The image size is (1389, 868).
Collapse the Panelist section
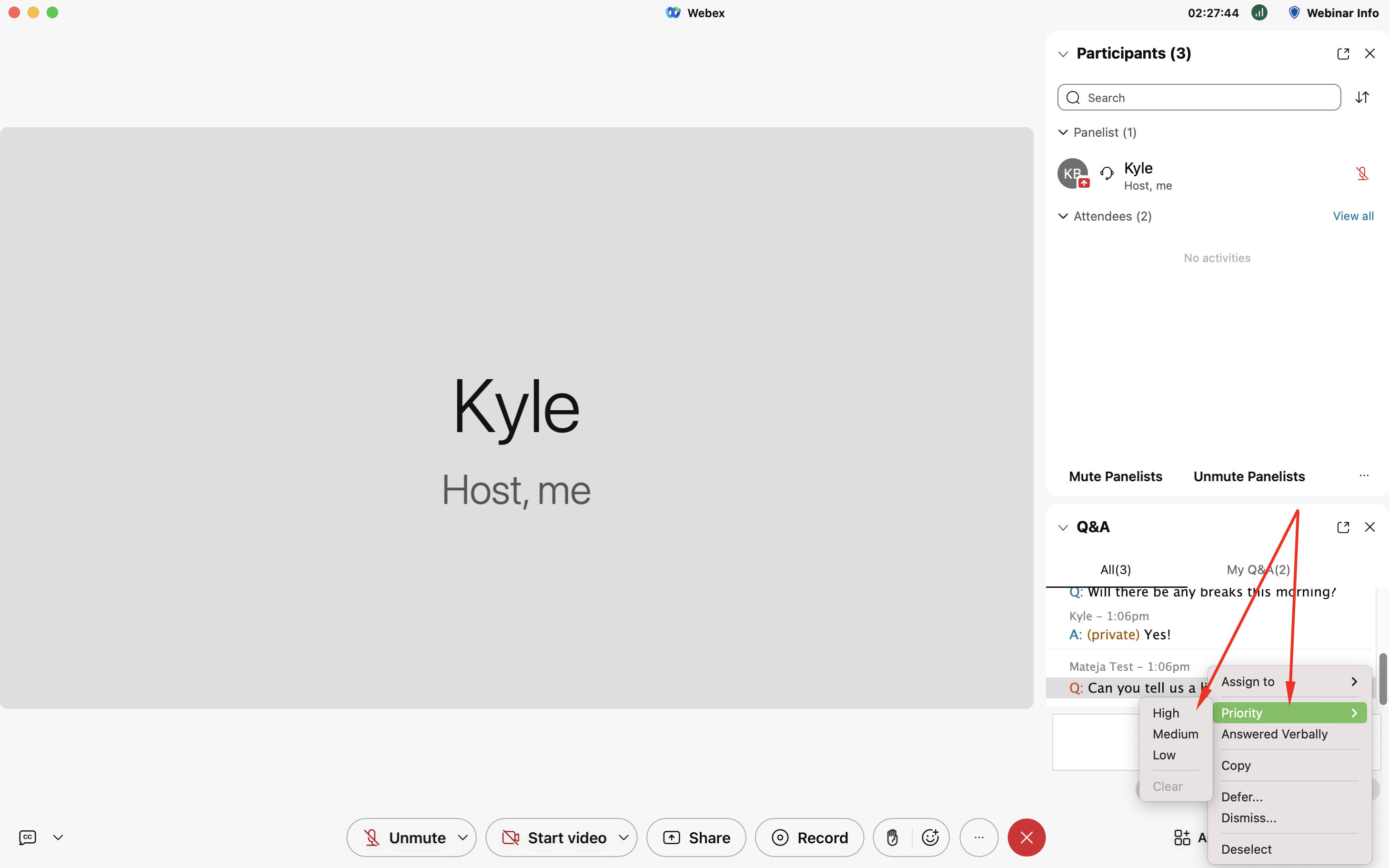(x=1063, y=132)
